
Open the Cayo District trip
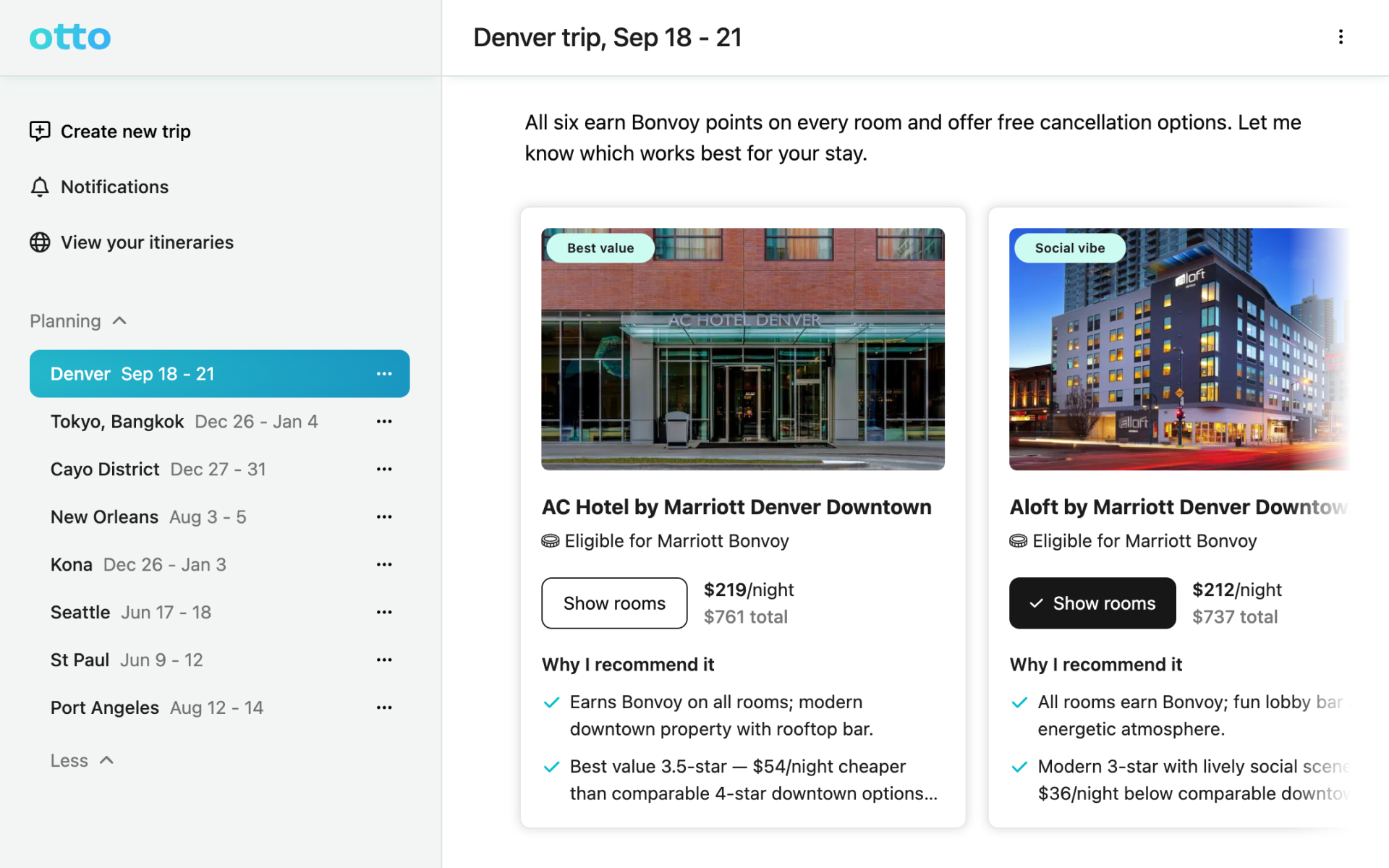coord(220,469)
